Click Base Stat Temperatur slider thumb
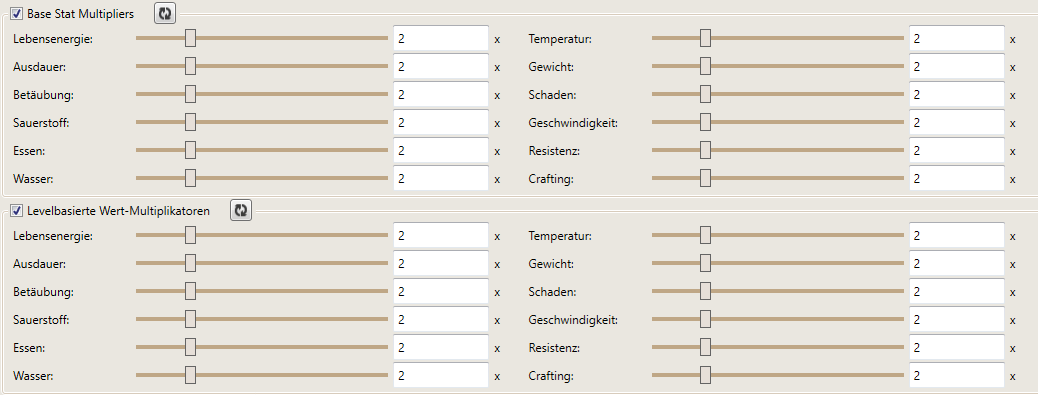1038x395 pixels. click(706, 38)
